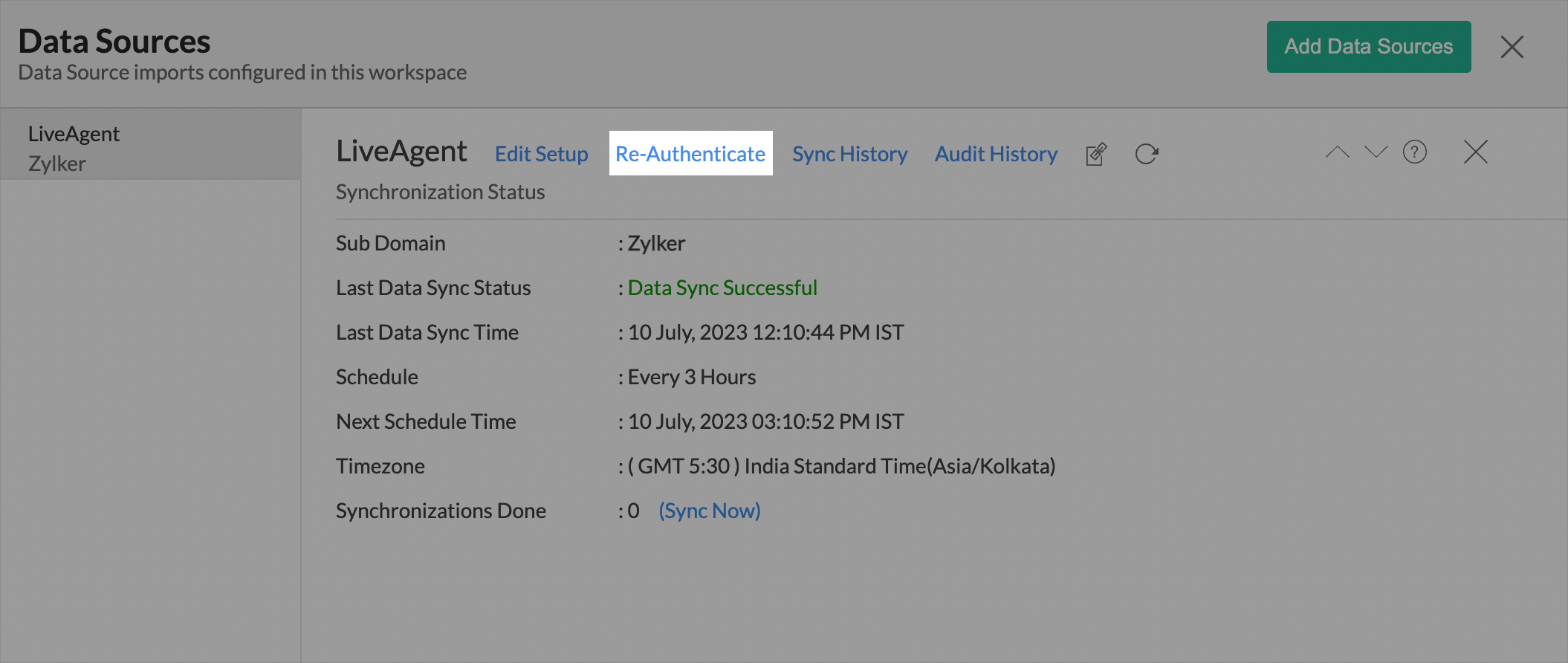Close the Data Sources dialog
The image size is (1568, 663).
tap(1512, 47)
